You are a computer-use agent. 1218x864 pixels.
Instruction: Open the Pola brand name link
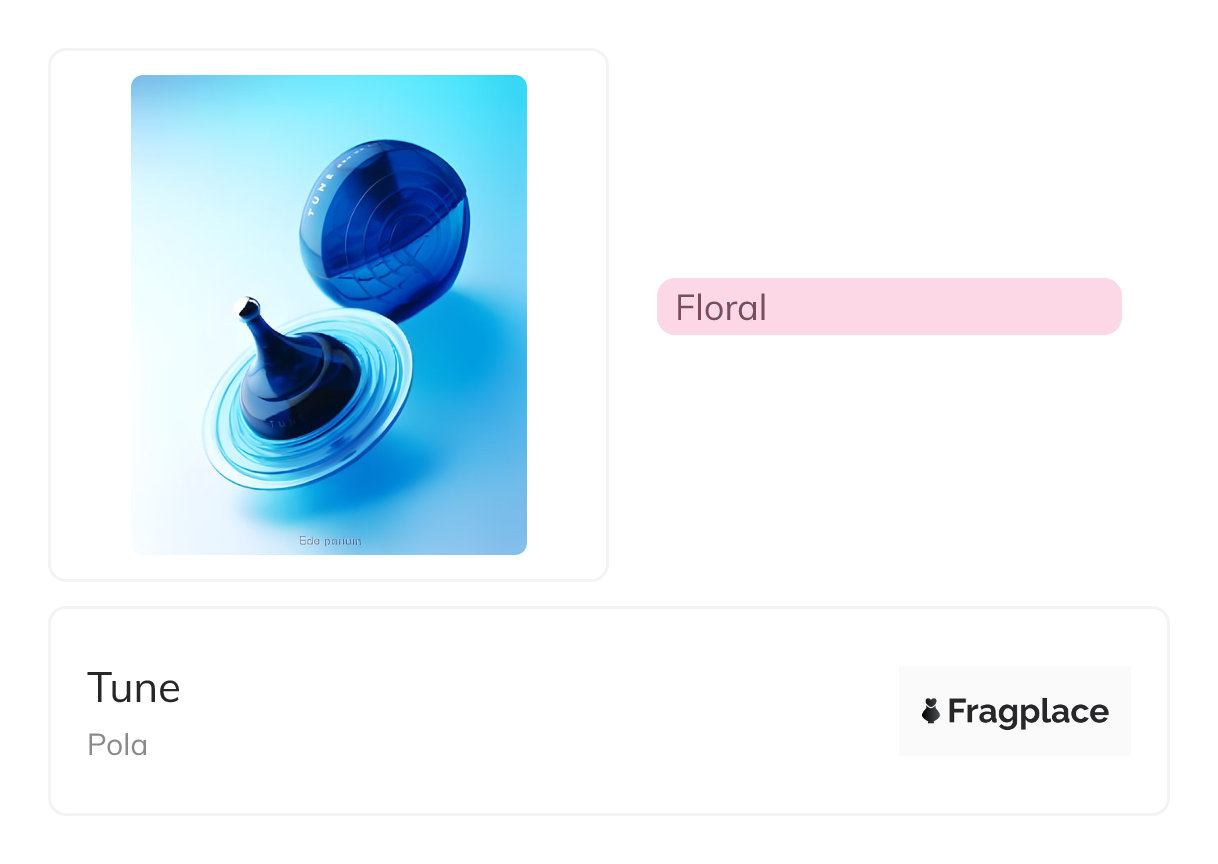(x=117, y=745)
